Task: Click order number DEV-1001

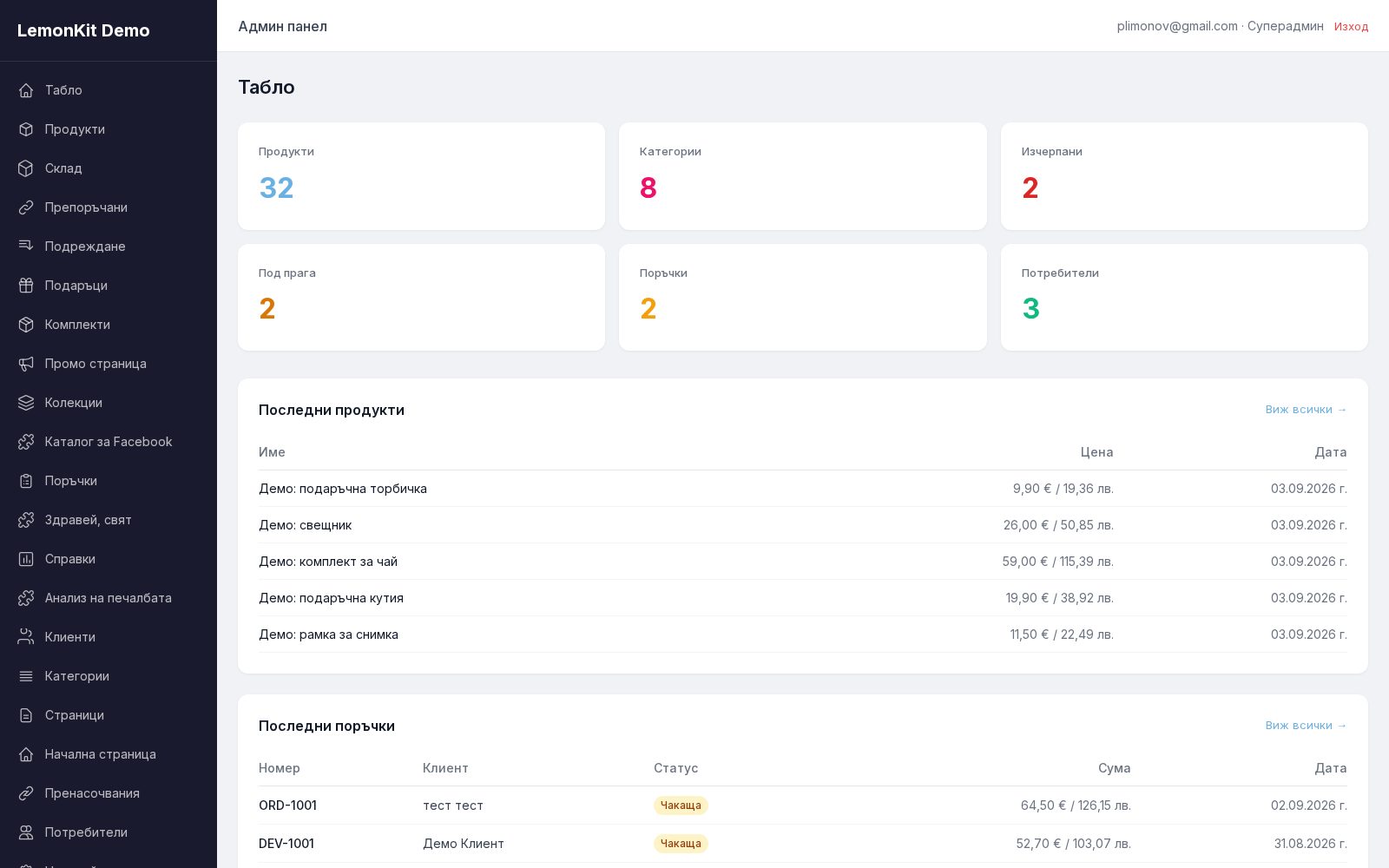Action: (x=286, y=844)
